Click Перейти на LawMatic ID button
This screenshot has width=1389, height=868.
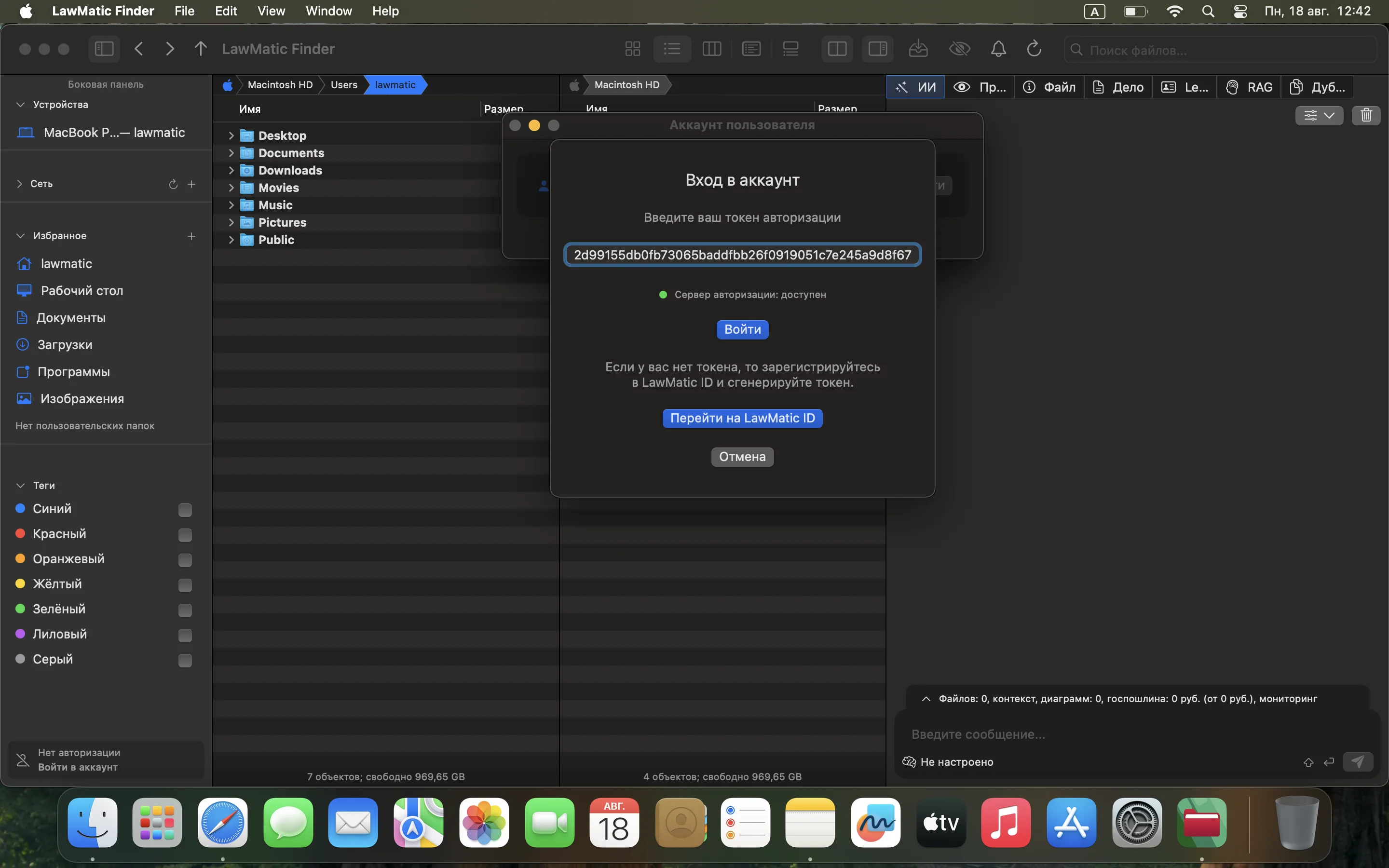742,419
